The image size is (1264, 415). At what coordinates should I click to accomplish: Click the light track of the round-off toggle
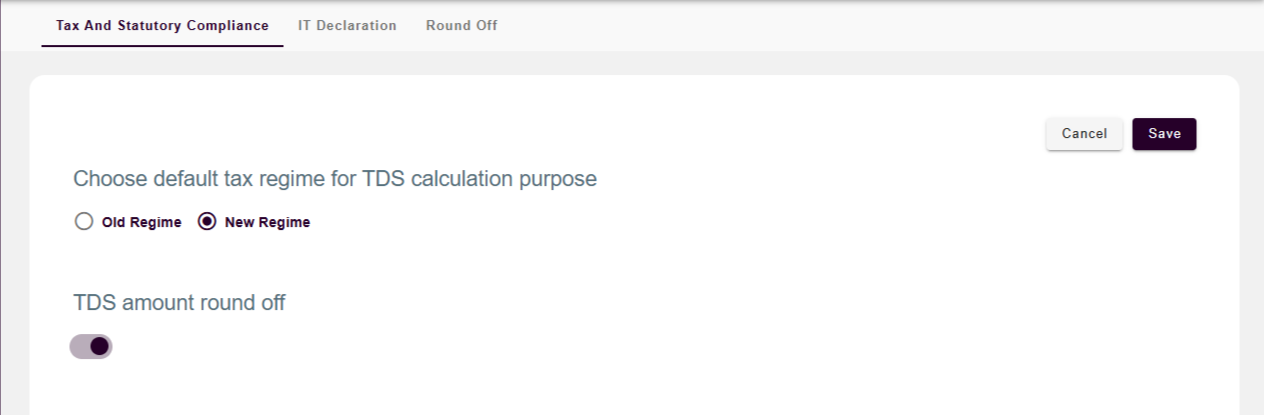coord(78,346)
